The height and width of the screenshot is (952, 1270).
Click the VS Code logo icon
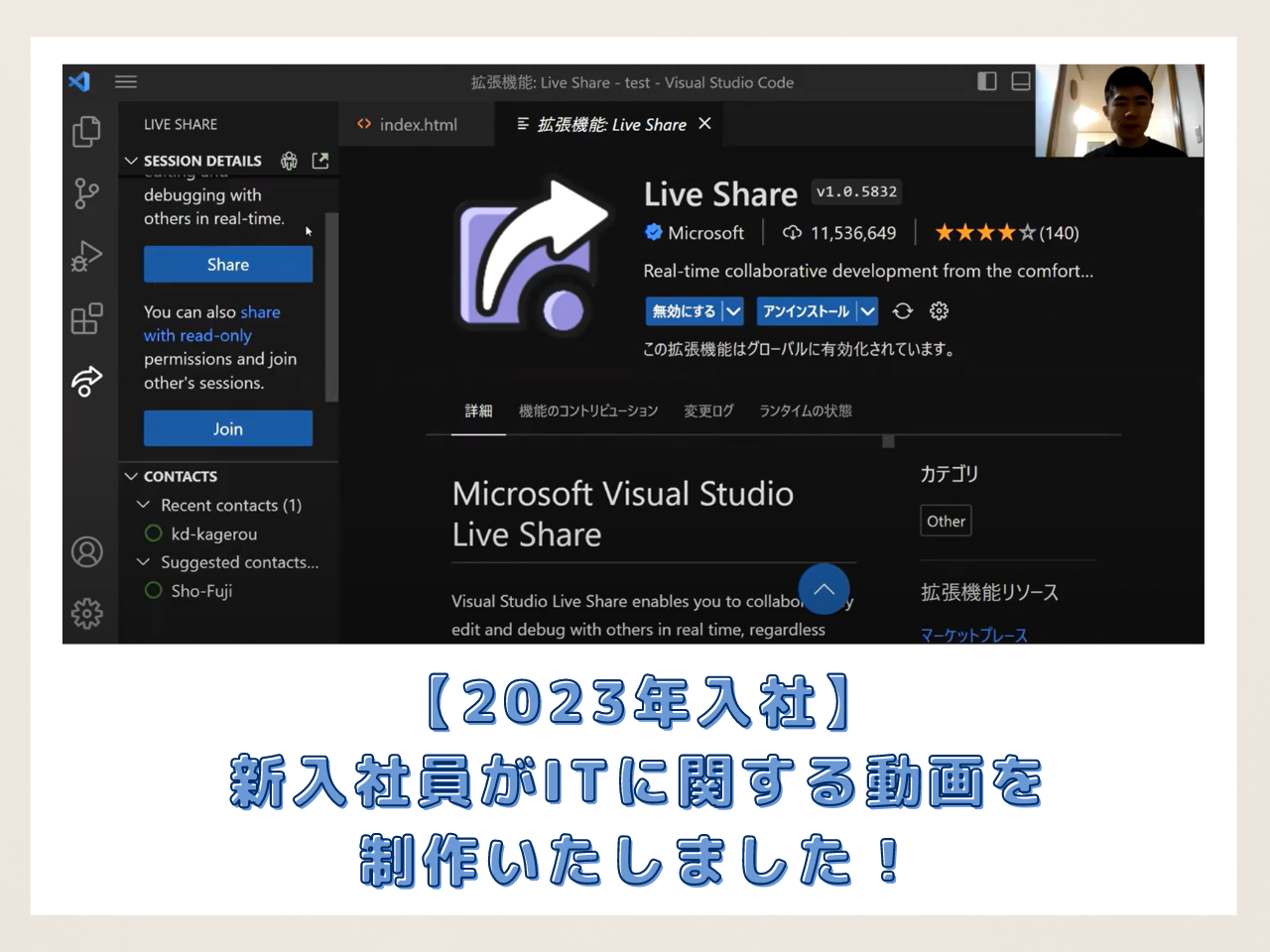(79, 81)
